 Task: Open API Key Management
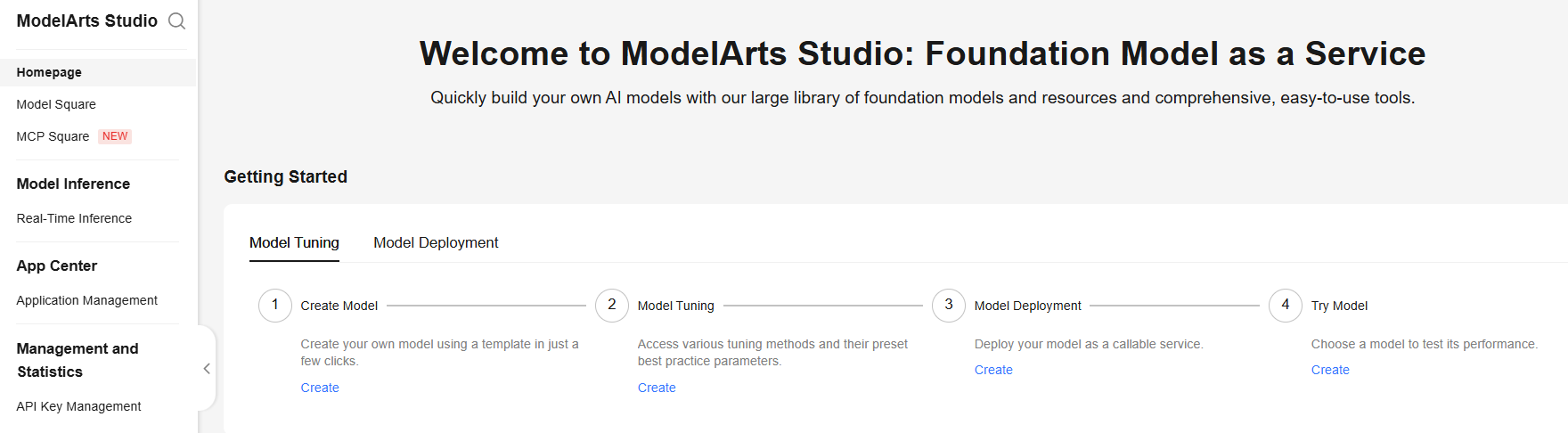pyautogui.click(x=78, y=406)
